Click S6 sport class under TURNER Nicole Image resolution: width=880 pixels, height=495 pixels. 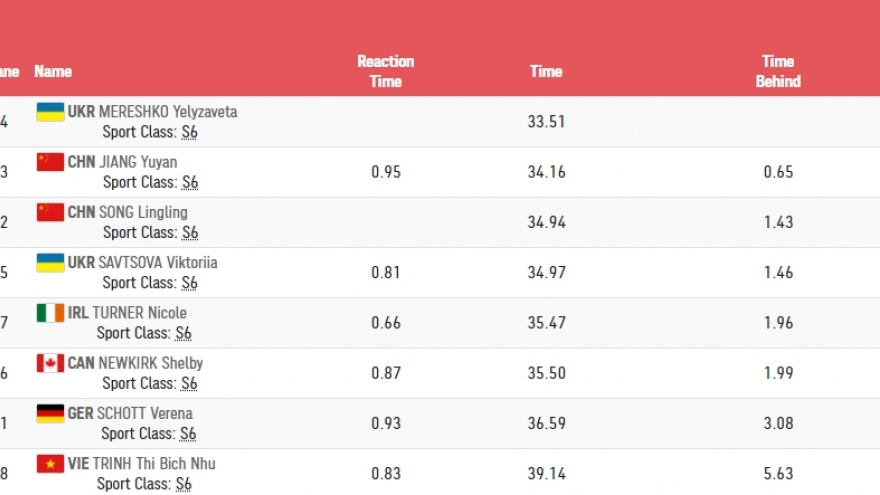(183, 333)
